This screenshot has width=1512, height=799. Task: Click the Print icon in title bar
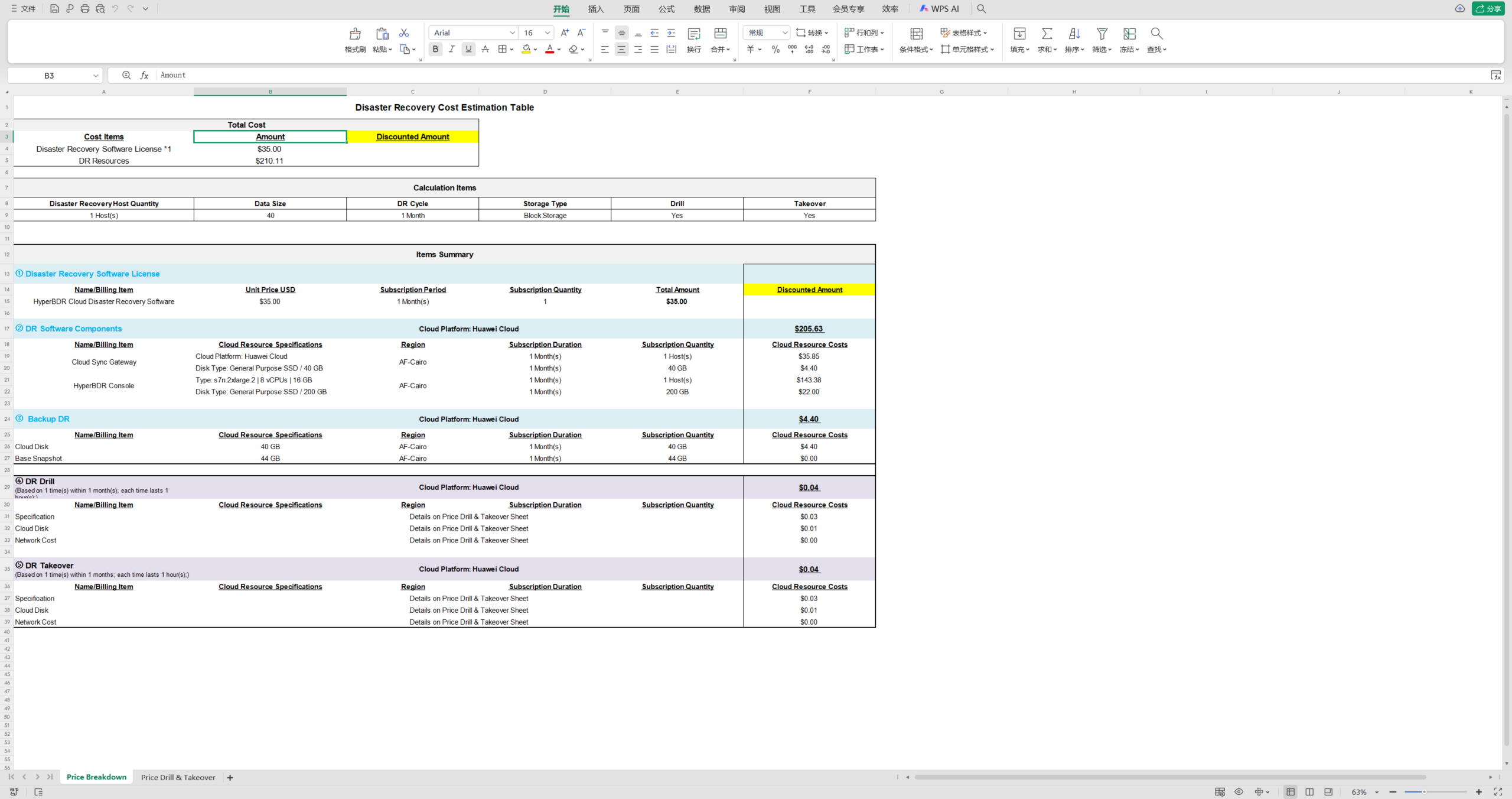[84, 9]
